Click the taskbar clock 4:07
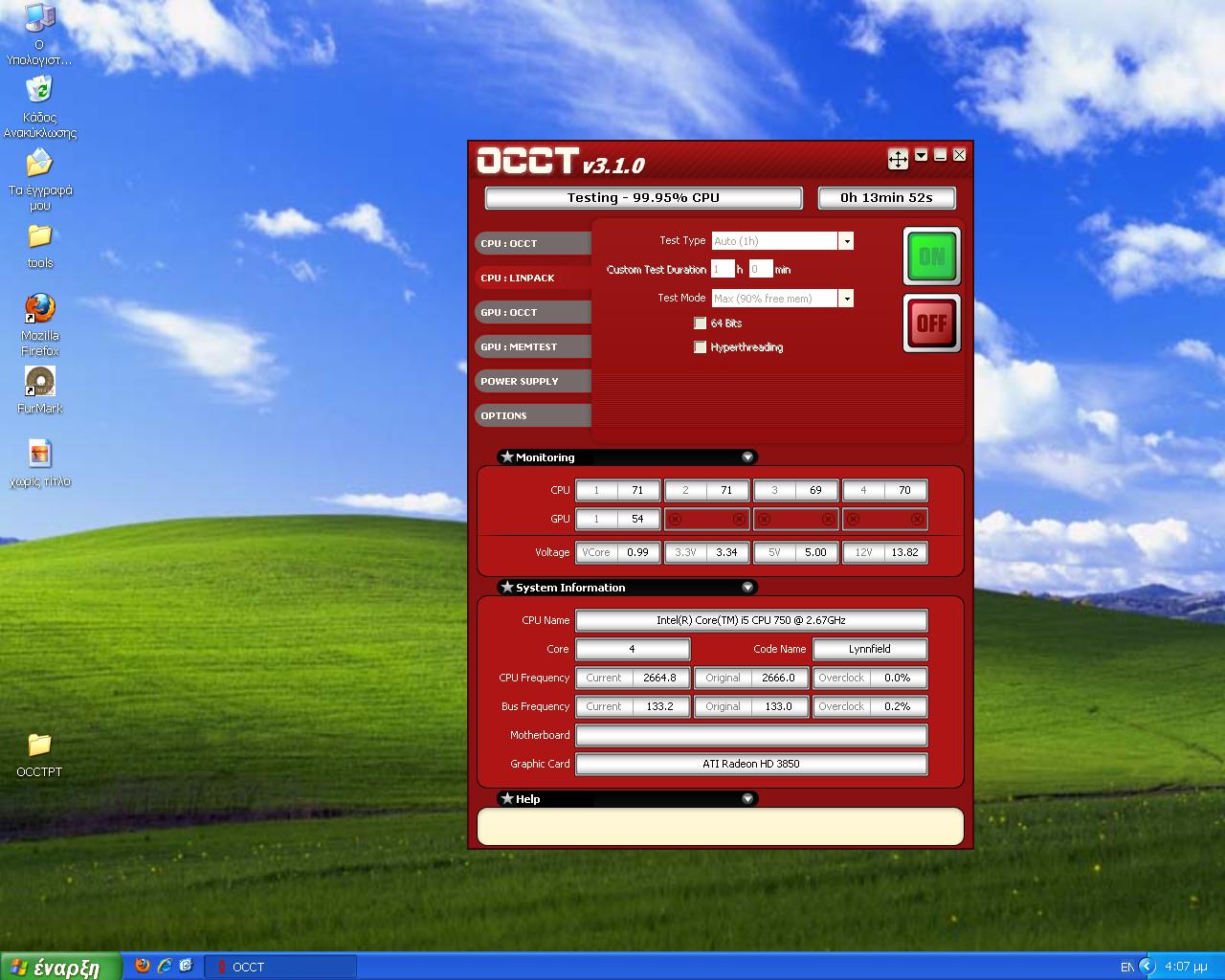 (x=1186, y=967)
